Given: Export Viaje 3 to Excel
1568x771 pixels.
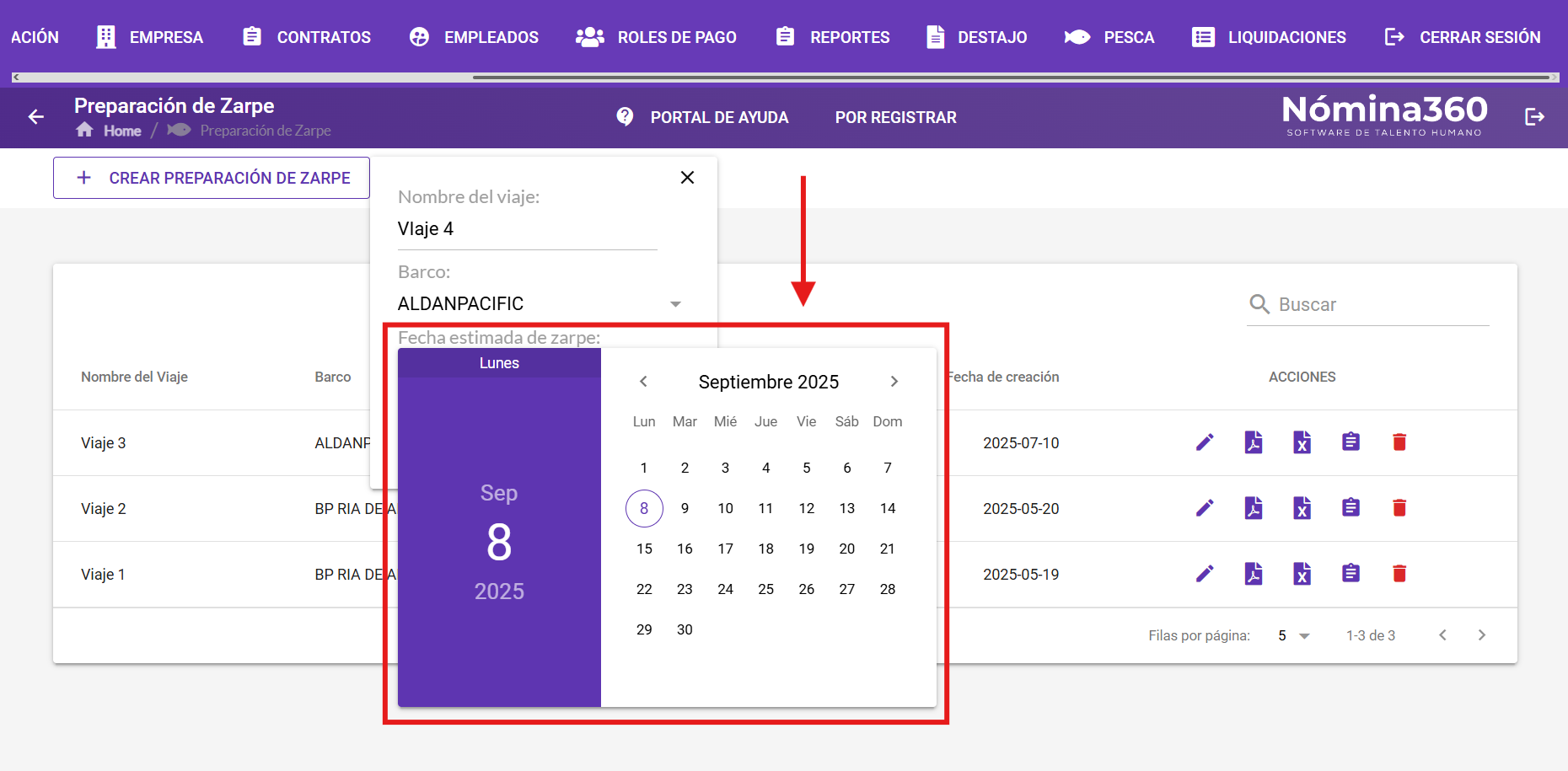Looking at the screenshot, I should coord(1302,442).
